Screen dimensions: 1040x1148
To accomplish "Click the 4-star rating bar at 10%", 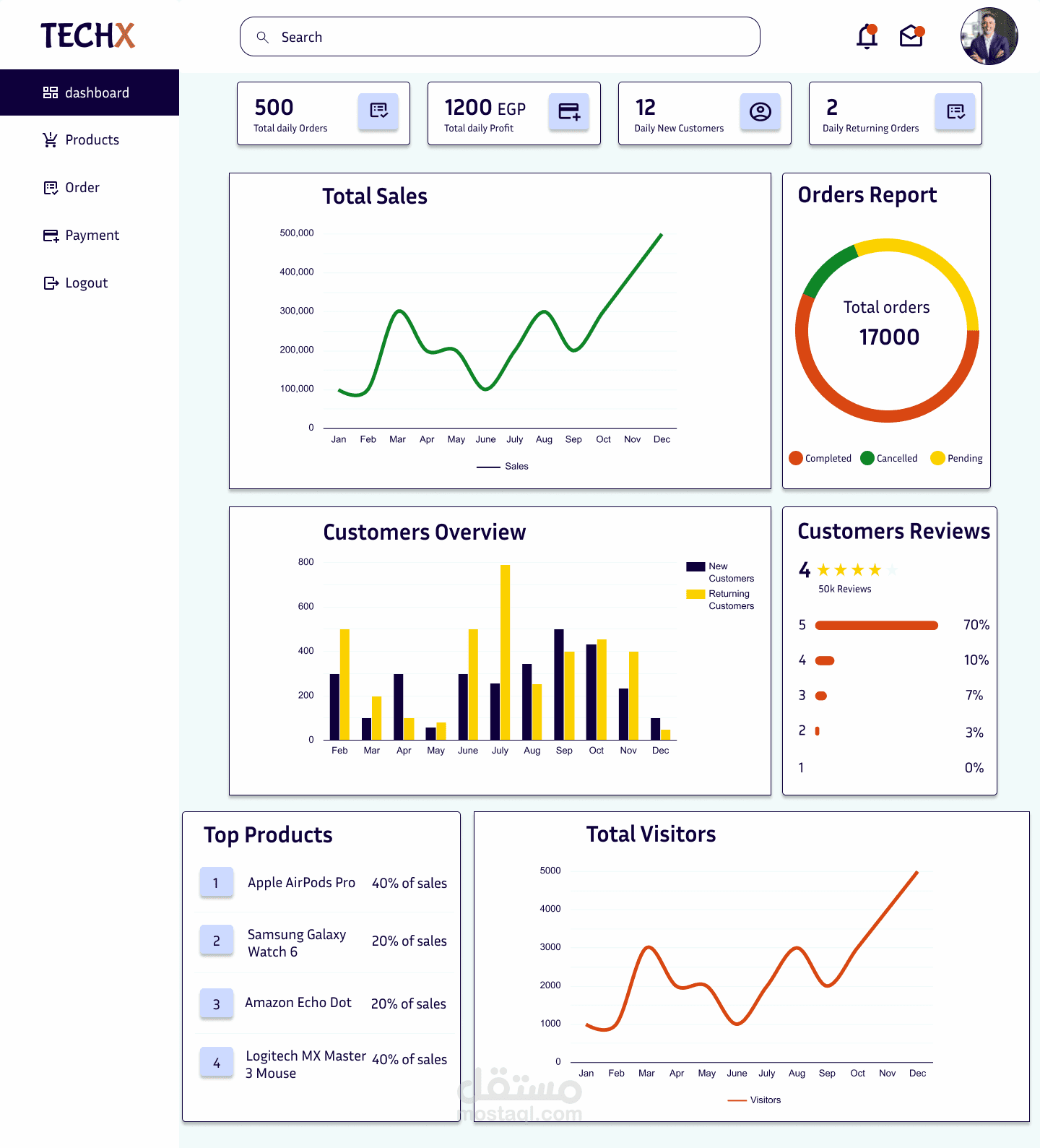I will (825, 660).
